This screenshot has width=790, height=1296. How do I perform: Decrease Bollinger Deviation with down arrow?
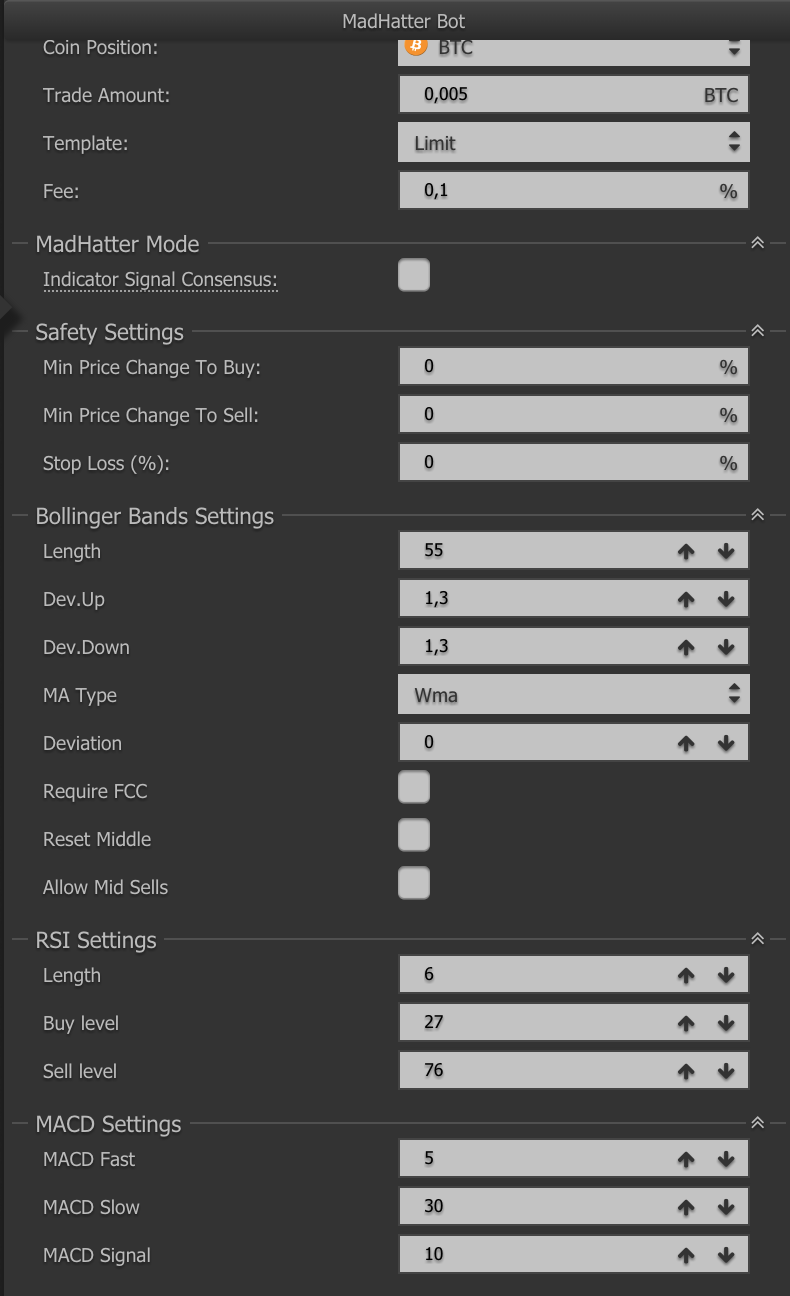[x=726, y=743]
